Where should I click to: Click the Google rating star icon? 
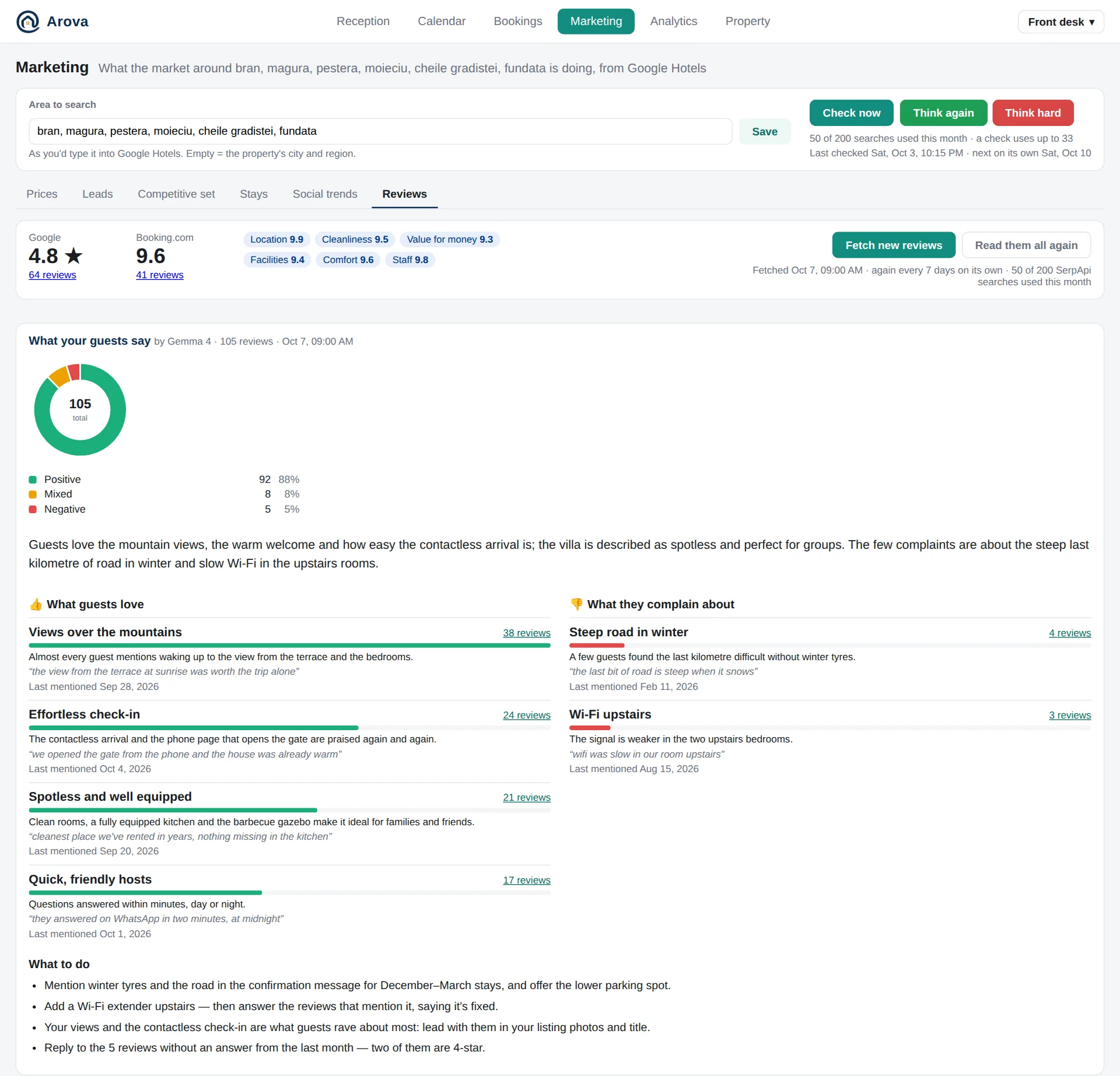[x=73, y=255]
